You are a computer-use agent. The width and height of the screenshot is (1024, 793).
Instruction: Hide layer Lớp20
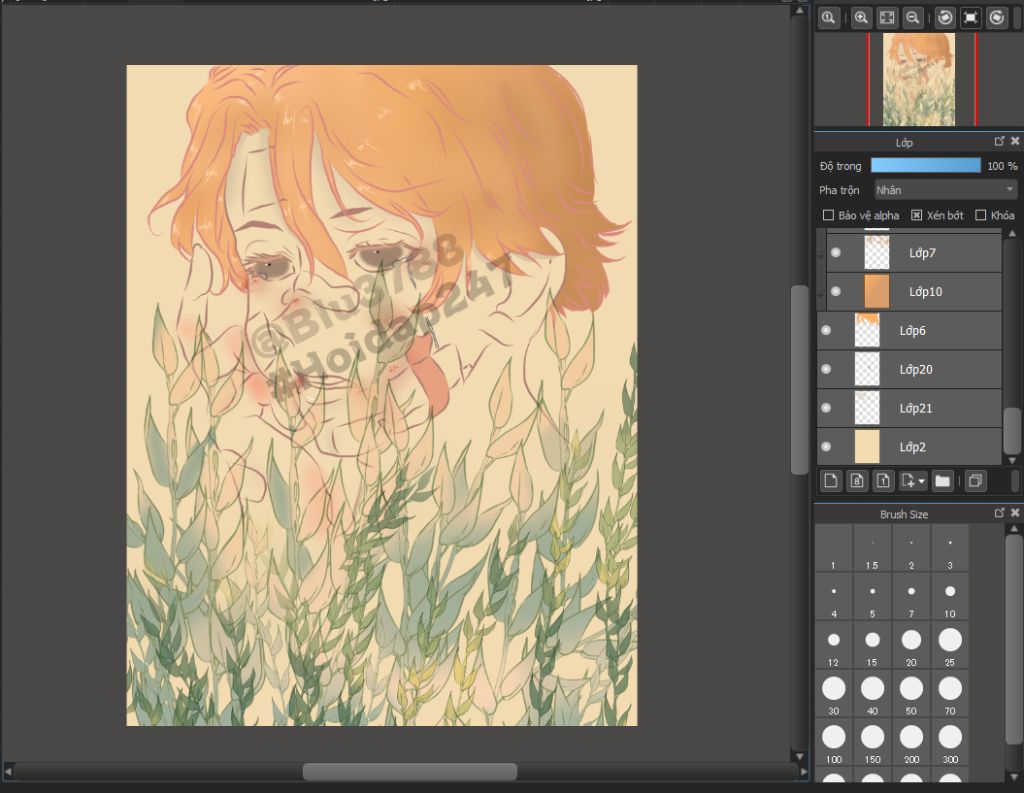coord(826,369)
